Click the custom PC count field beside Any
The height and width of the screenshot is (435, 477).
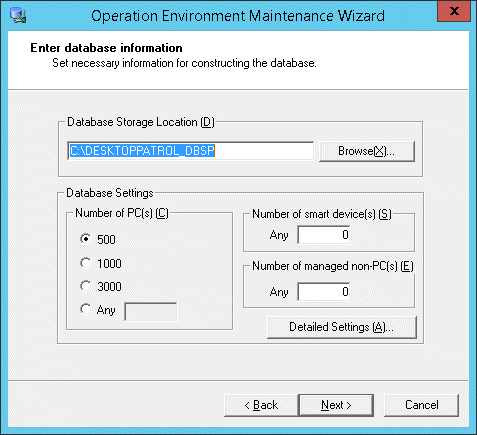151,312
